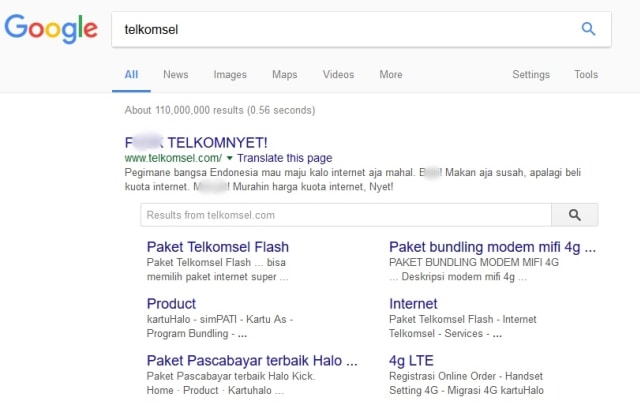Switch to the News tab
The width and height of the screenshot is (640, 416).
pos(176,74)
